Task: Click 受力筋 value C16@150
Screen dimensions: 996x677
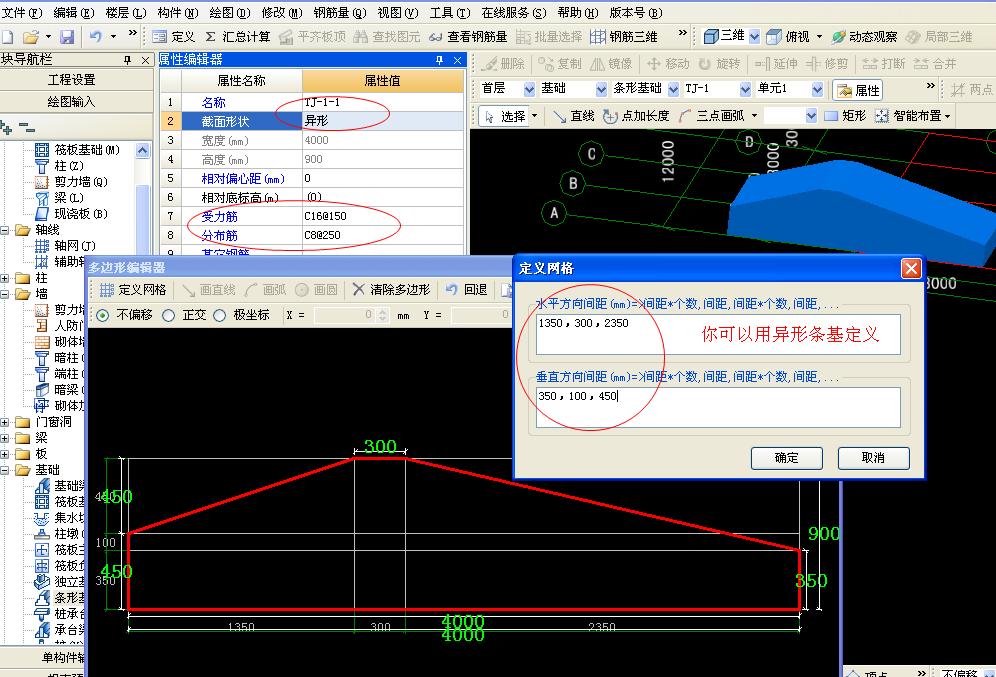Action: [x=383, y=216]
